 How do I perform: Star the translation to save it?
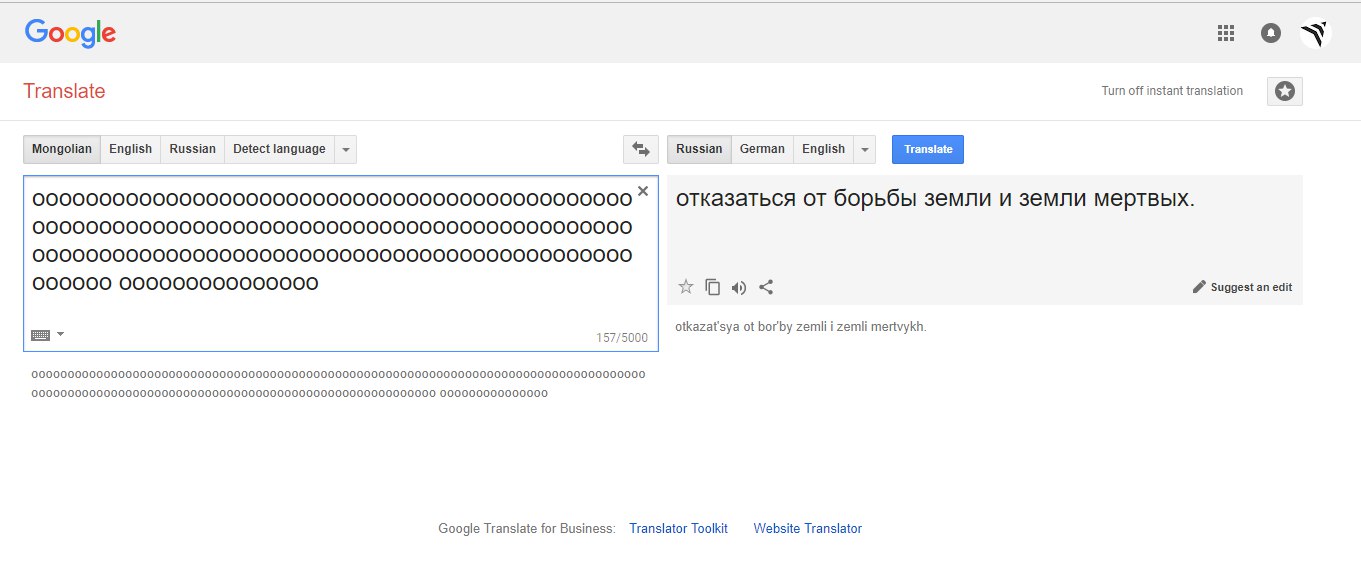(x=686, y=287)
